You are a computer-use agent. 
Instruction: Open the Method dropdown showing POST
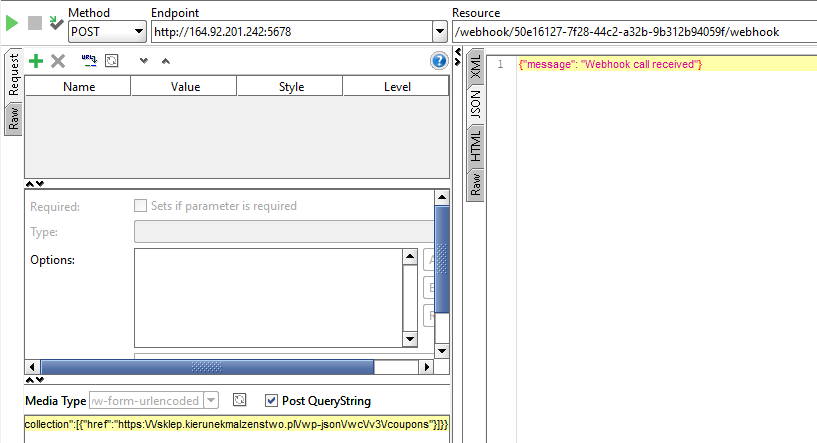click(107, 32)
